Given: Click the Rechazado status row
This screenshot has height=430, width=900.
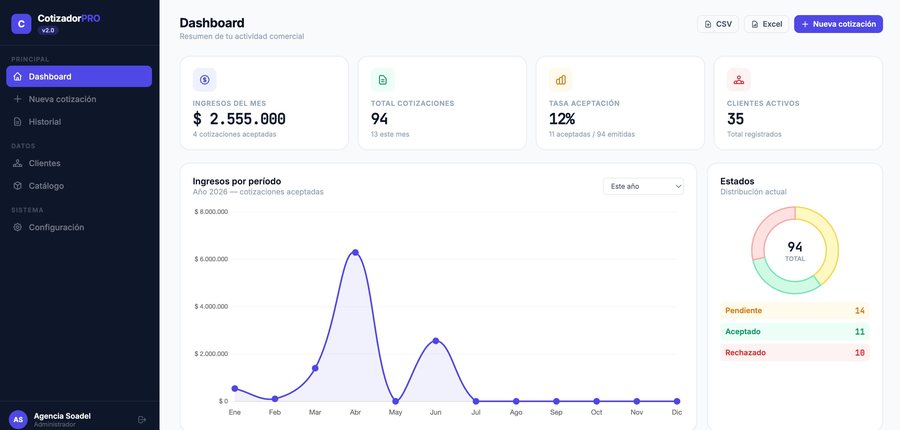Looking at the screenshot, I should tap(795, 352).
